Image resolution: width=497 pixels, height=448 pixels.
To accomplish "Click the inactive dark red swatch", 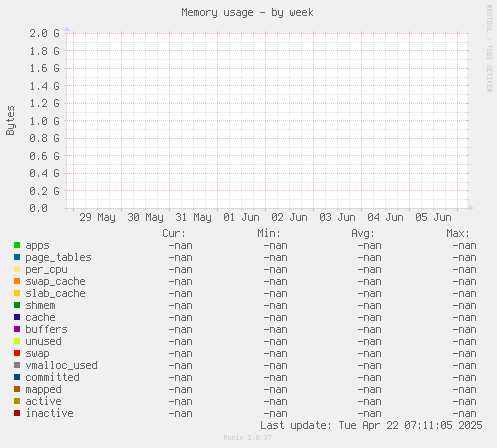I will 17,413.
